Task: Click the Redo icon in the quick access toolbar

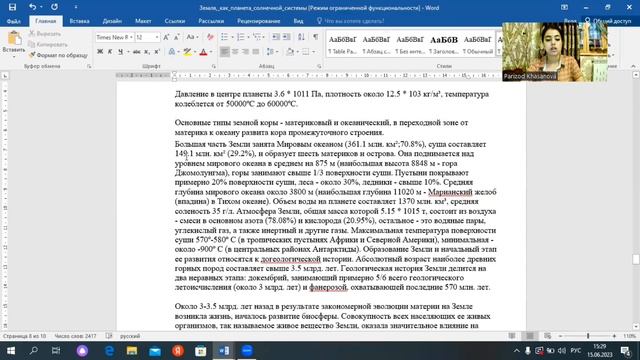Action: coord(54,7)
